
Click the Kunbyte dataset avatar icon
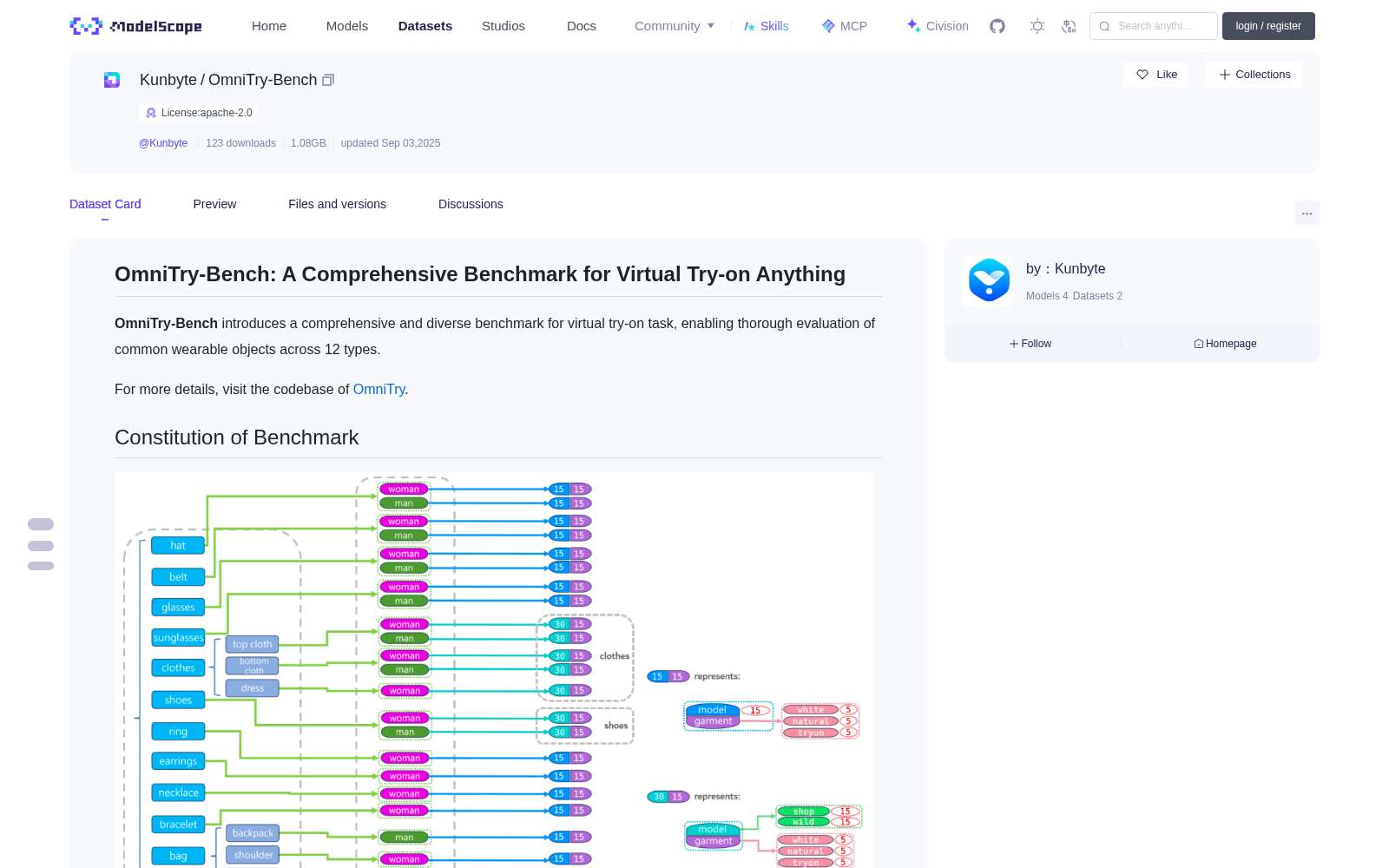[112, 80]
